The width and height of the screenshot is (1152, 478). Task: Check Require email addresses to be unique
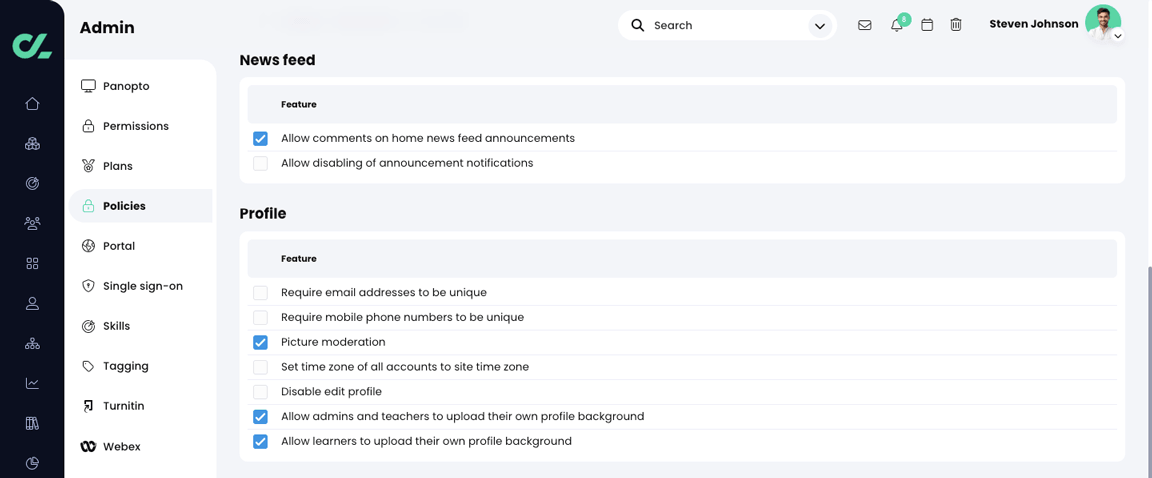pyautogui.click(x=260, y=292)
